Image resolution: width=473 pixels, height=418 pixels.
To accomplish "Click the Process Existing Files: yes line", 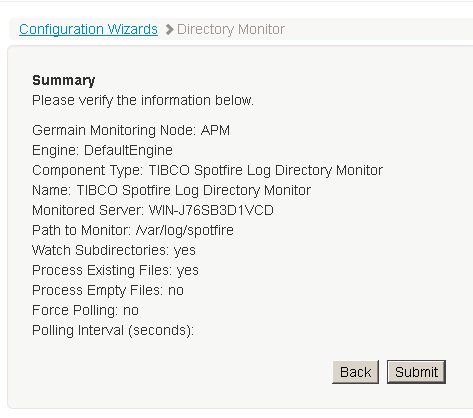I will 115,270.
